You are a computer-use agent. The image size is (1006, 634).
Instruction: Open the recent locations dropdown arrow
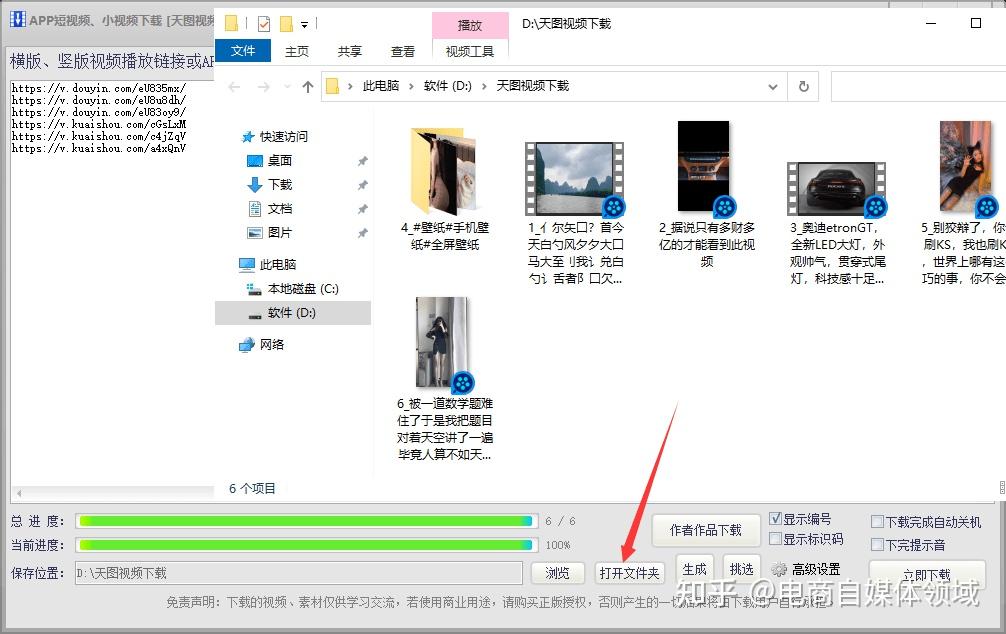(287, 87)
